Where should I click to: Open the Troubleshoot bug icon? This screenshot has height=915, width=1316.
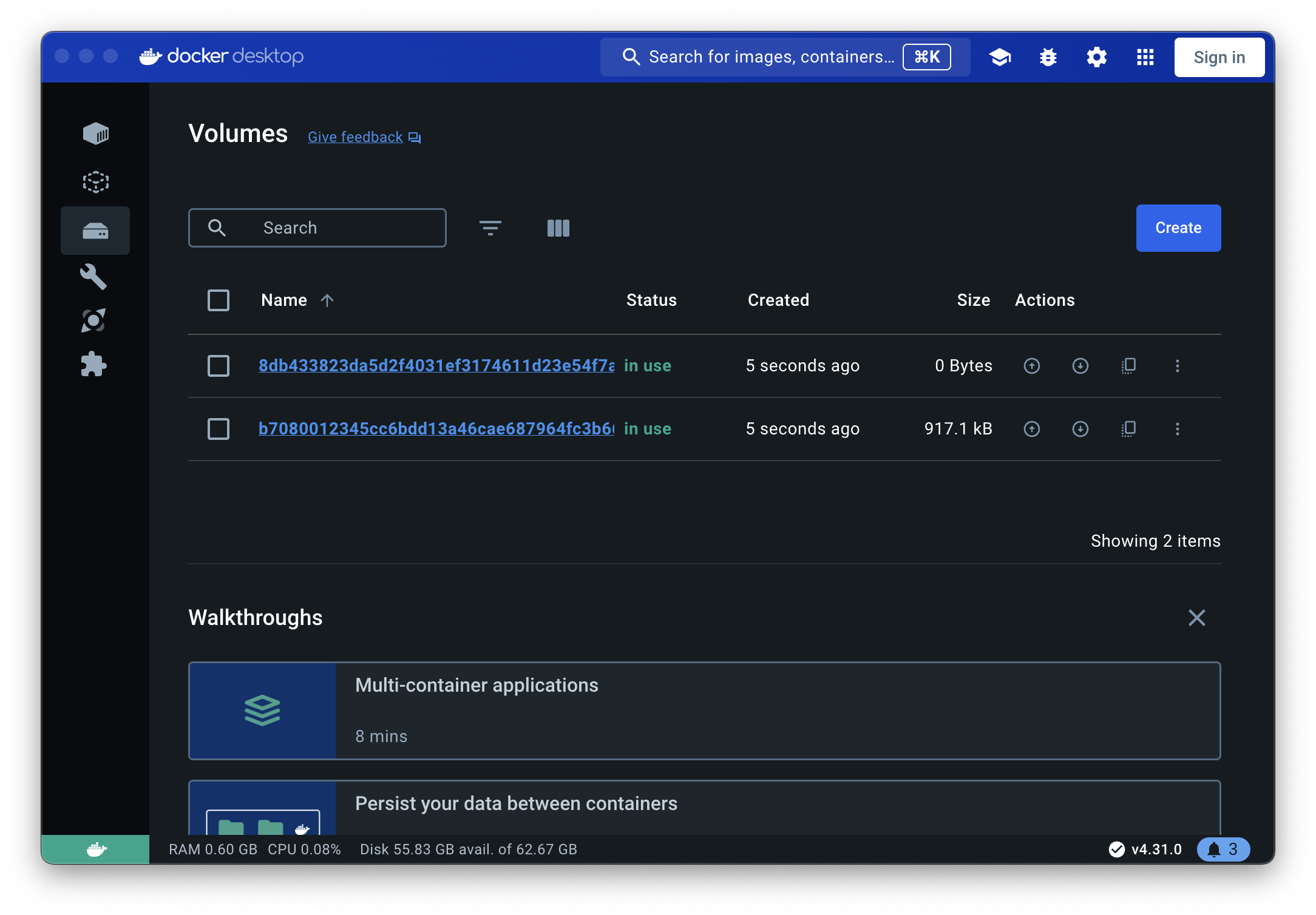pos(1048,57)
